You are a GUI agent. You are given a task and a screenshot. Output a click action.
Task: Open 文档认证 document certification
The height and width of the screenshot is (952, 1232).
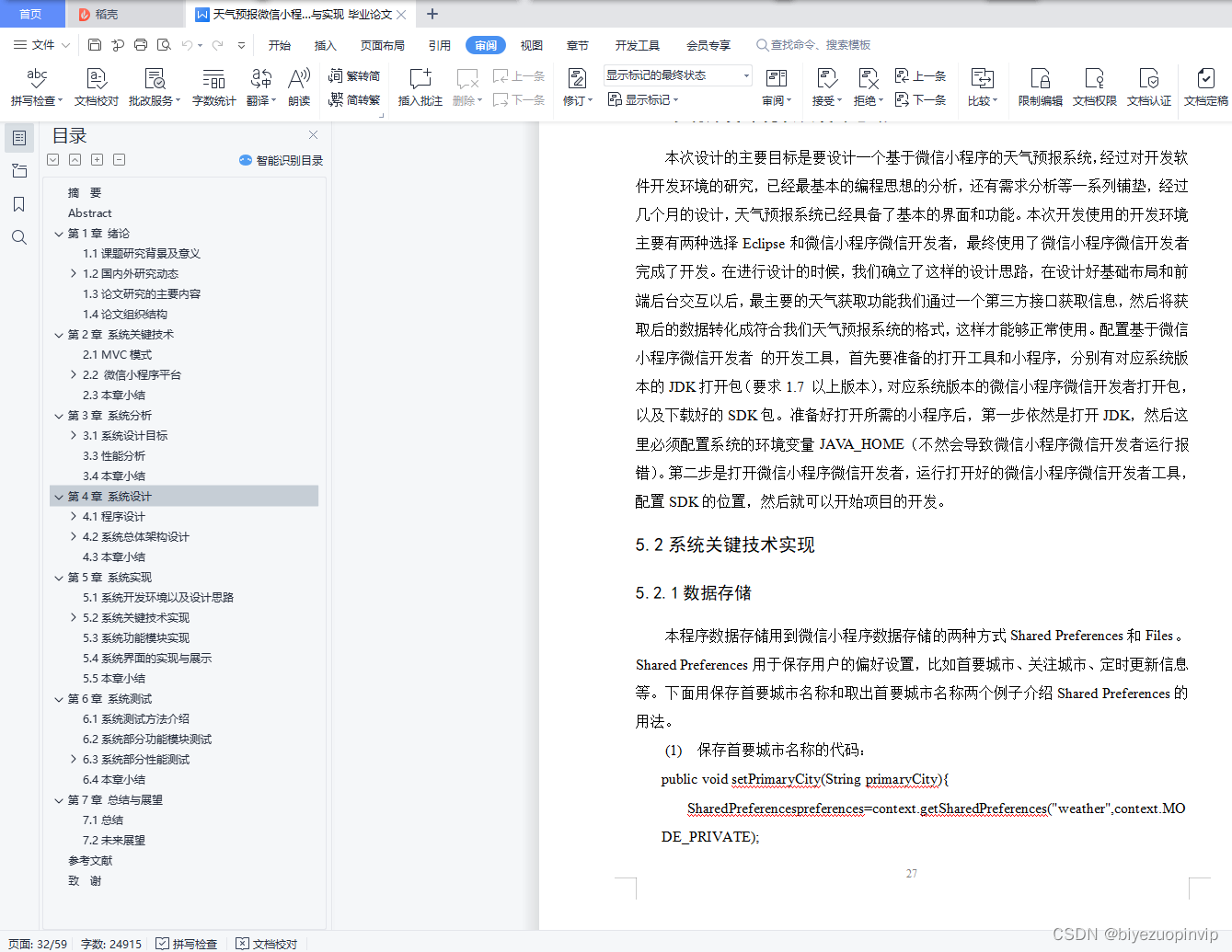(x=1149, y=87)
